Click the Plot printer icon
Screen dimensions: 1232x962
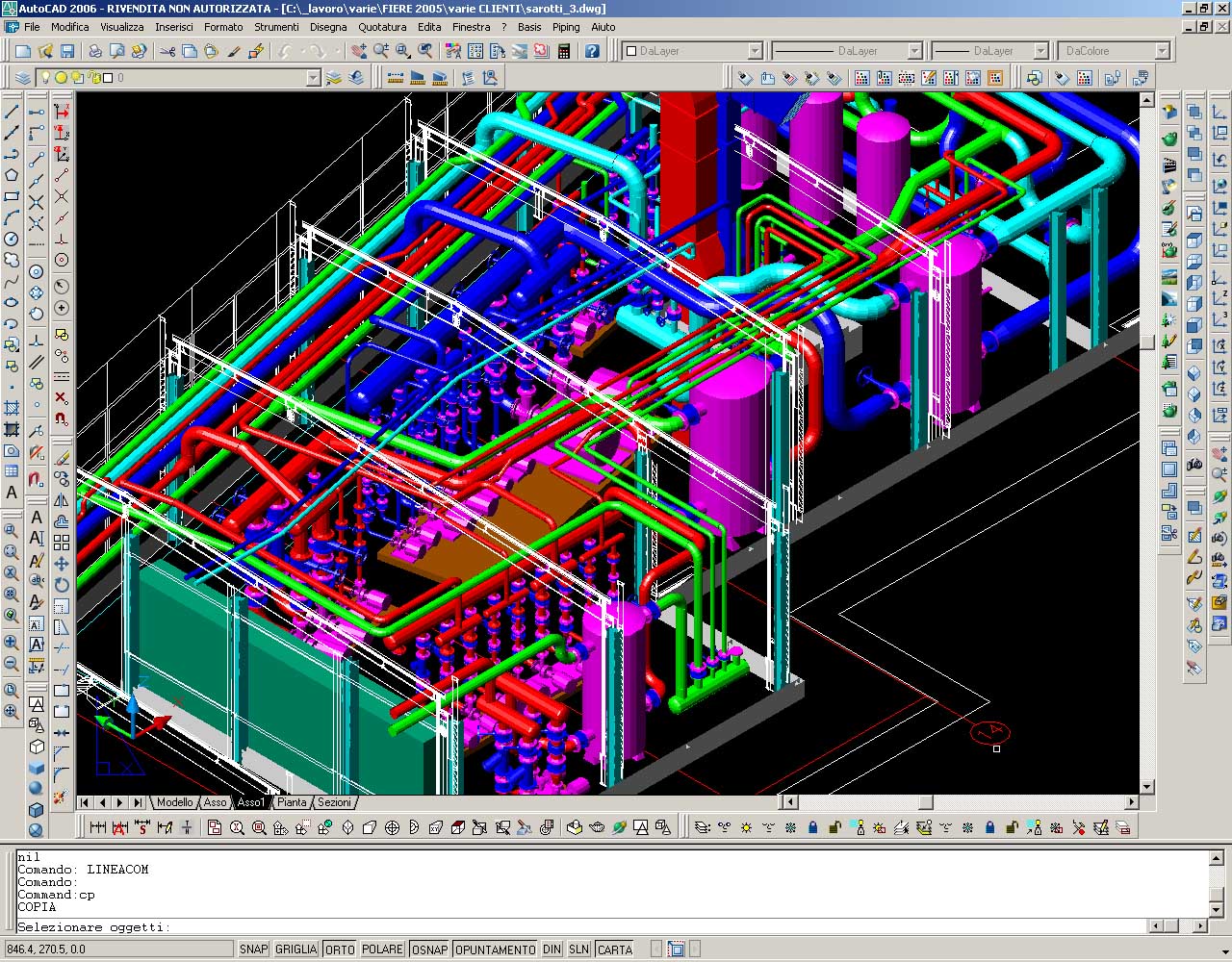tap(95, 51)
